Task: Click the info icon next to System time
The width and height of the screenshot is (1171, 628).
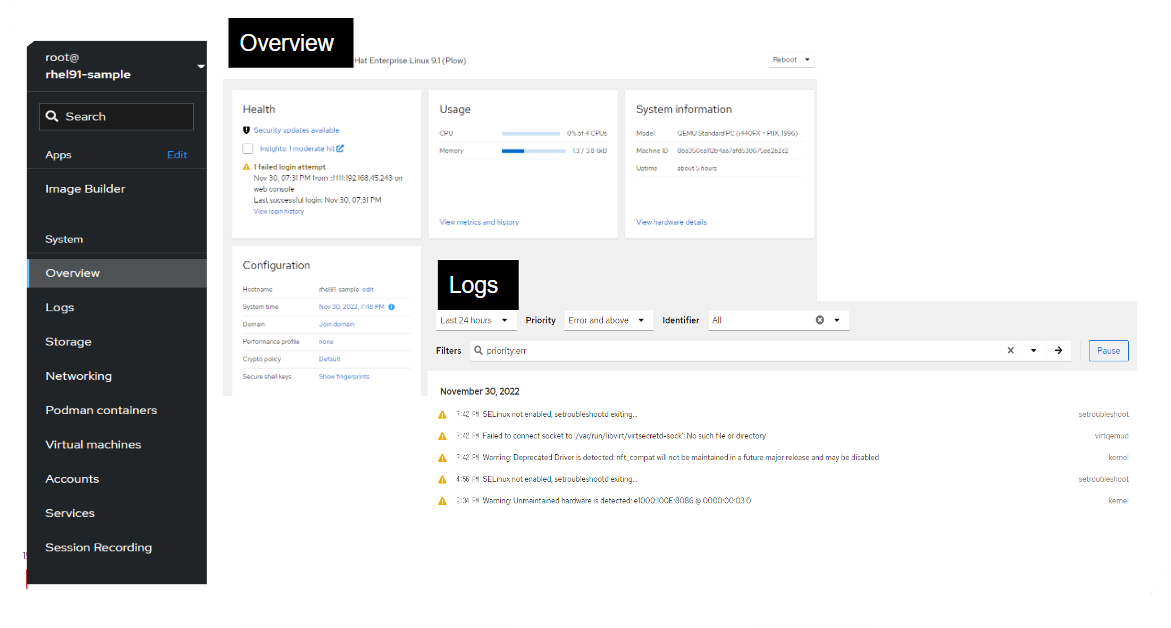Action: point(391,307)
